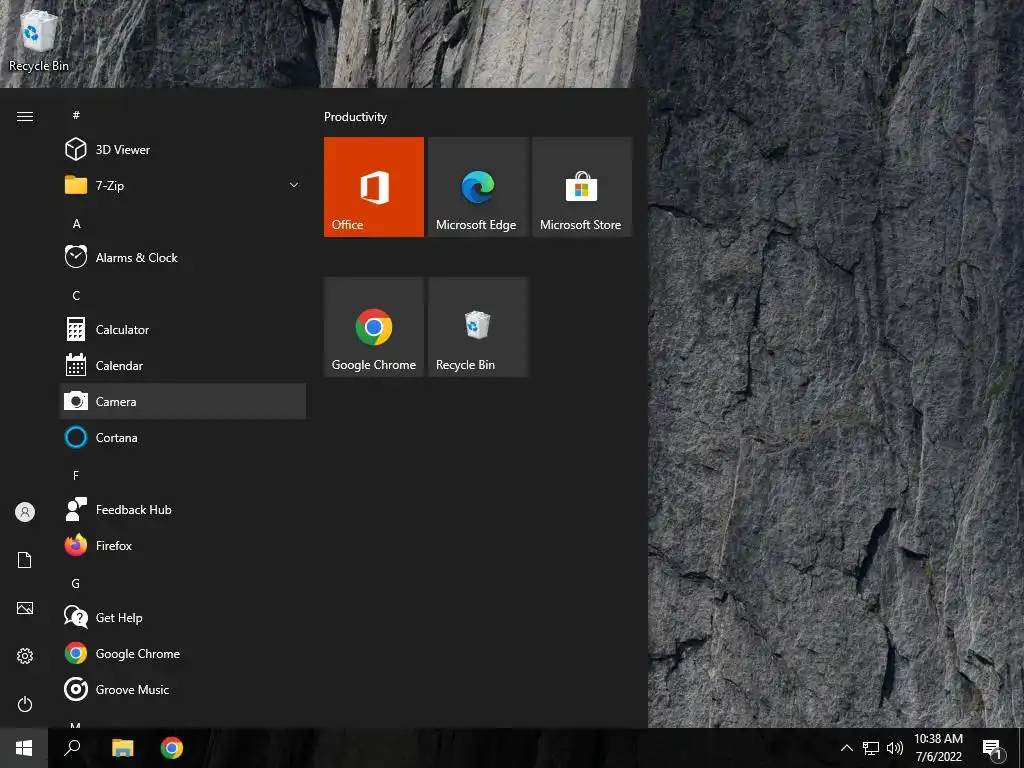1024x768 pixels.
Task: Open the Microsoft Store tile
Action: click(x=582, y=187)
